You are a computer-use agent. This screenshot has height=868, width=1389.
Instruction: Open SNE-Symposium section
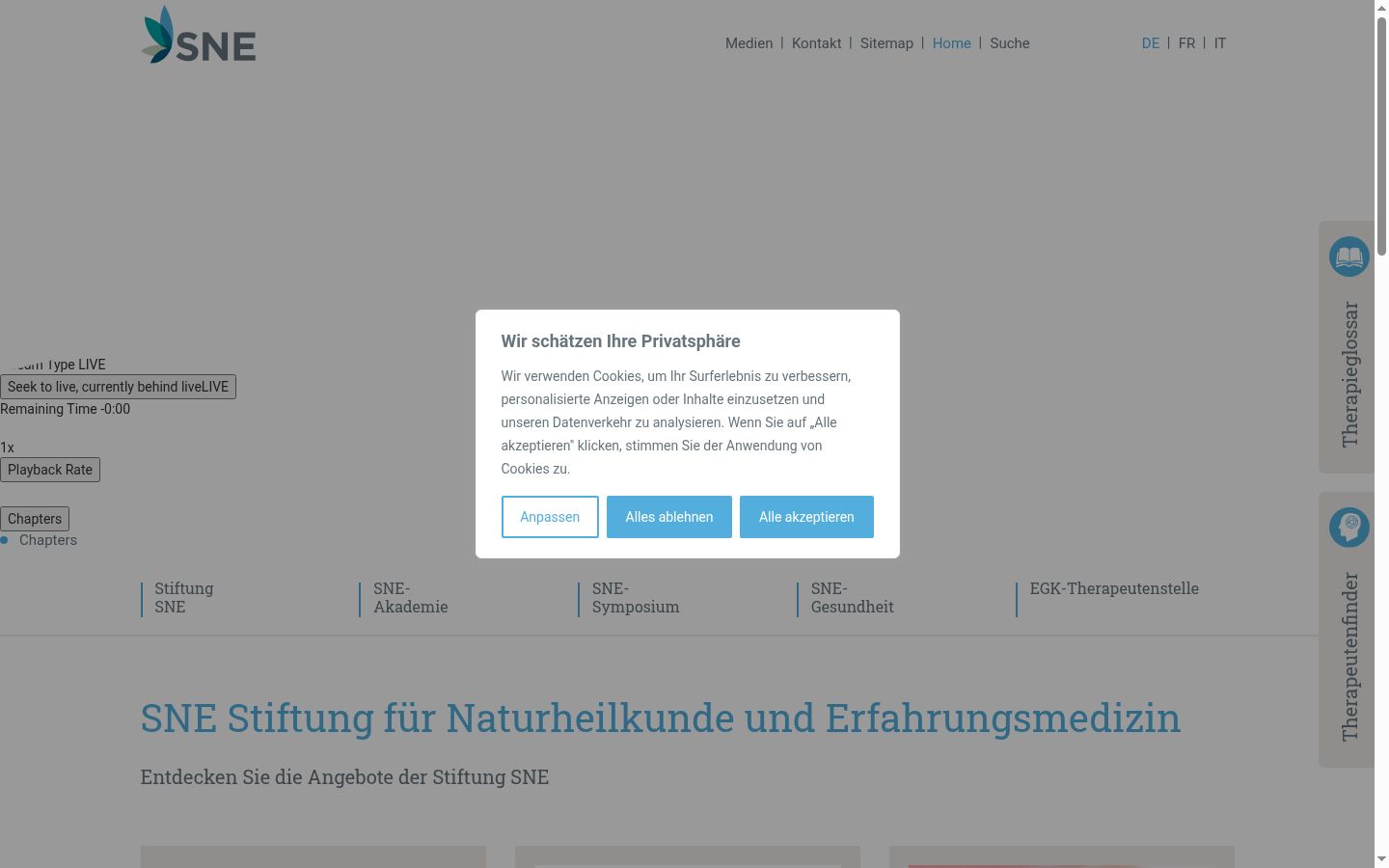636,598
